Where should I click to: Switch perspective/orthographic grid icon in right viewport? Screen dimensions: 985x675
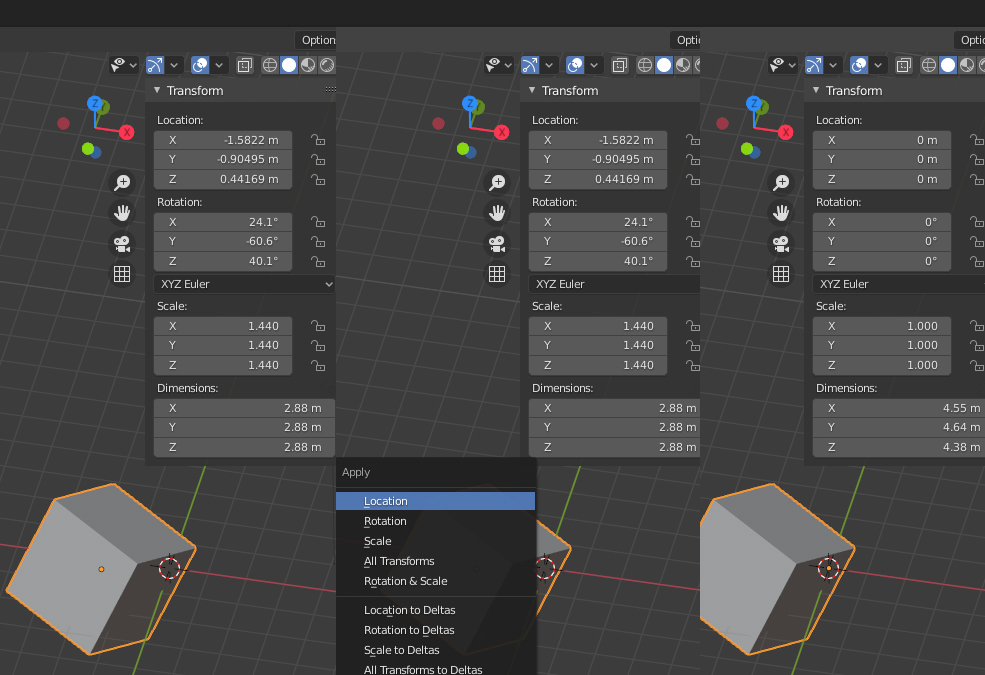coord(781,274)
